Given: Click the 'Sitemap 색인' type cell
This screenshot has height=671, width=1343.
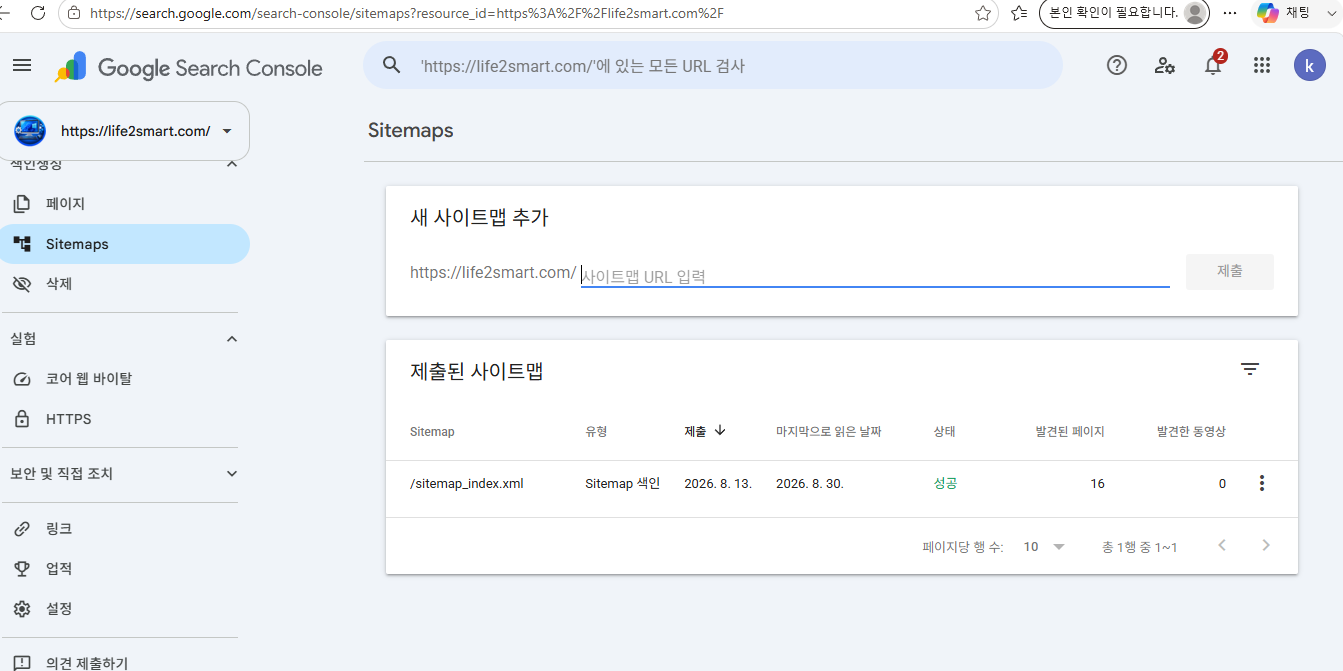Looking at the screenshot, I should tap(623, 484).
